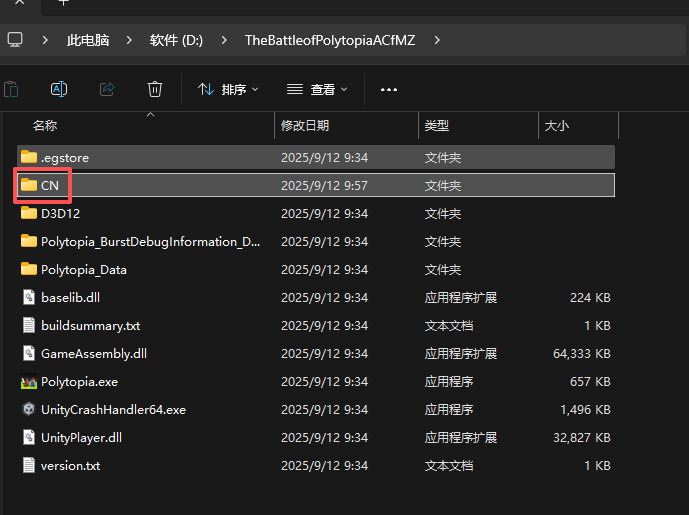Select the file name UnityCrashHandler64.exe

tap(113, 410)
